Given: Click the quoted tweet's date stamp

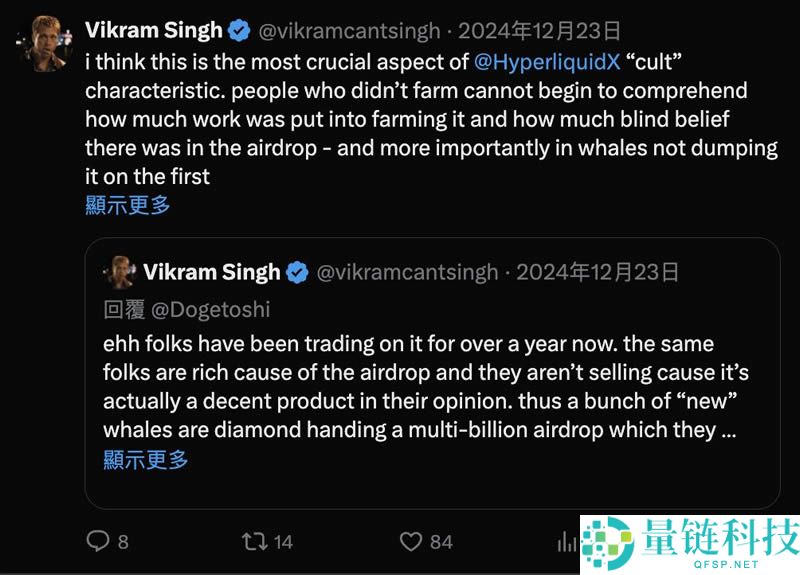Looking at the screenshot, I should (597, 272).
